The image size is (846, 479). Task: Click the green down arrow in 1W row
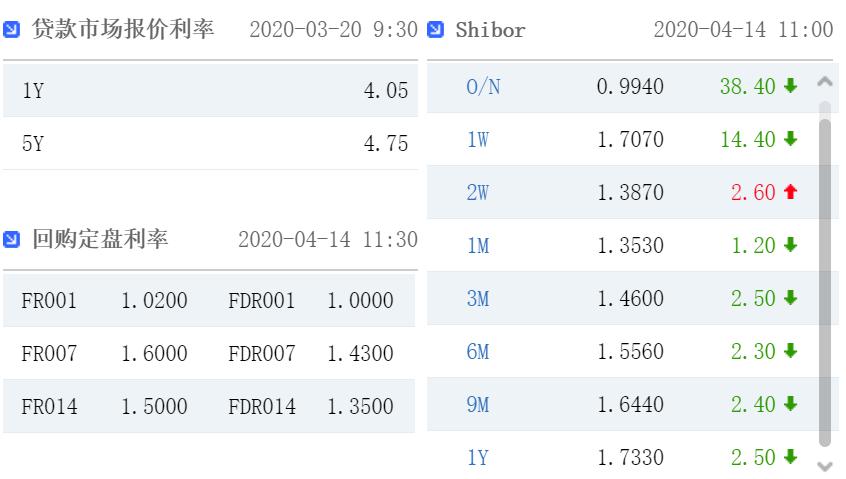[791, 139]
